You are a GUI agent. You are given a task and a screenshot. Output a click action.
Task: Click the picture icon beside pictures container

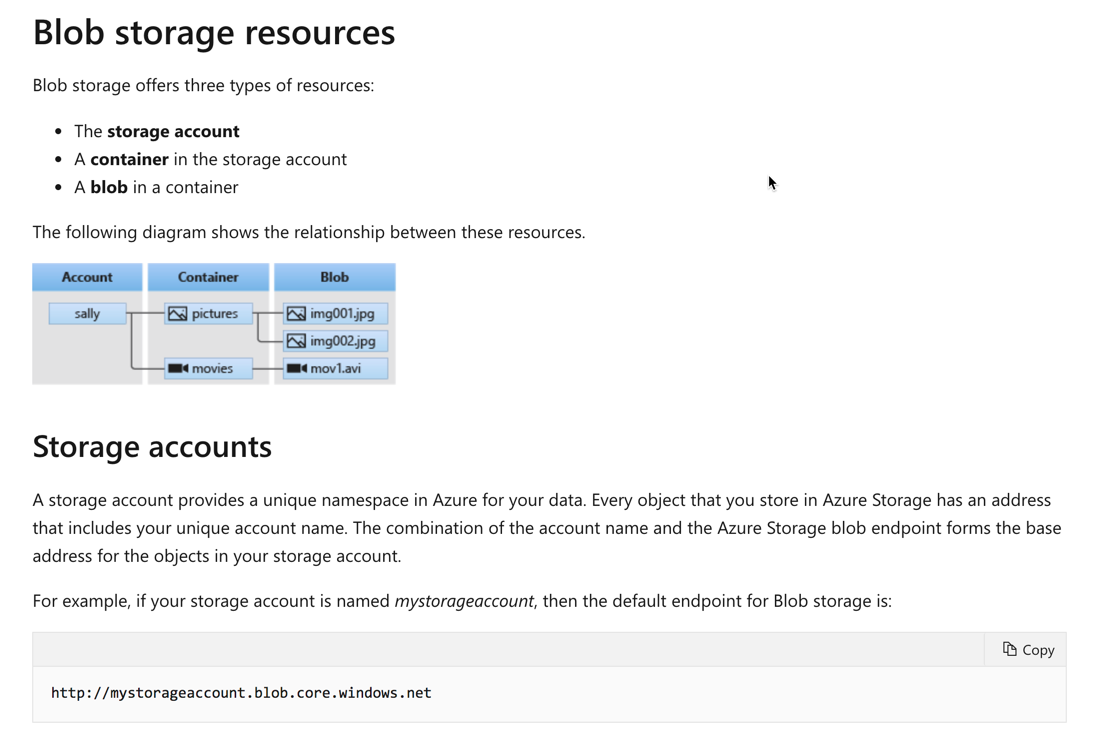[x=178, y=314]
